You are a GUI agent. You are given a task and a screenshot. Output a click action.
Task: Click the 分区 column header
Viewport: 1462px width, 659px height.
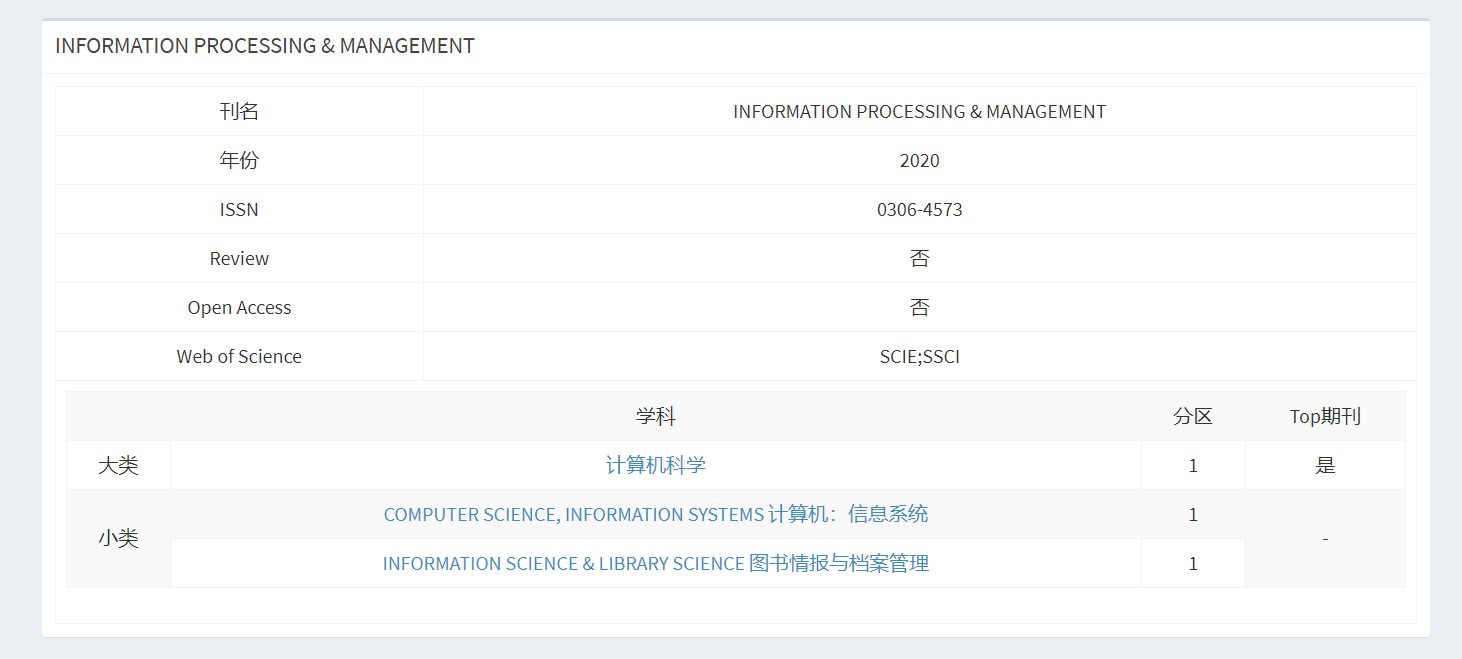tap(1193, 416)
